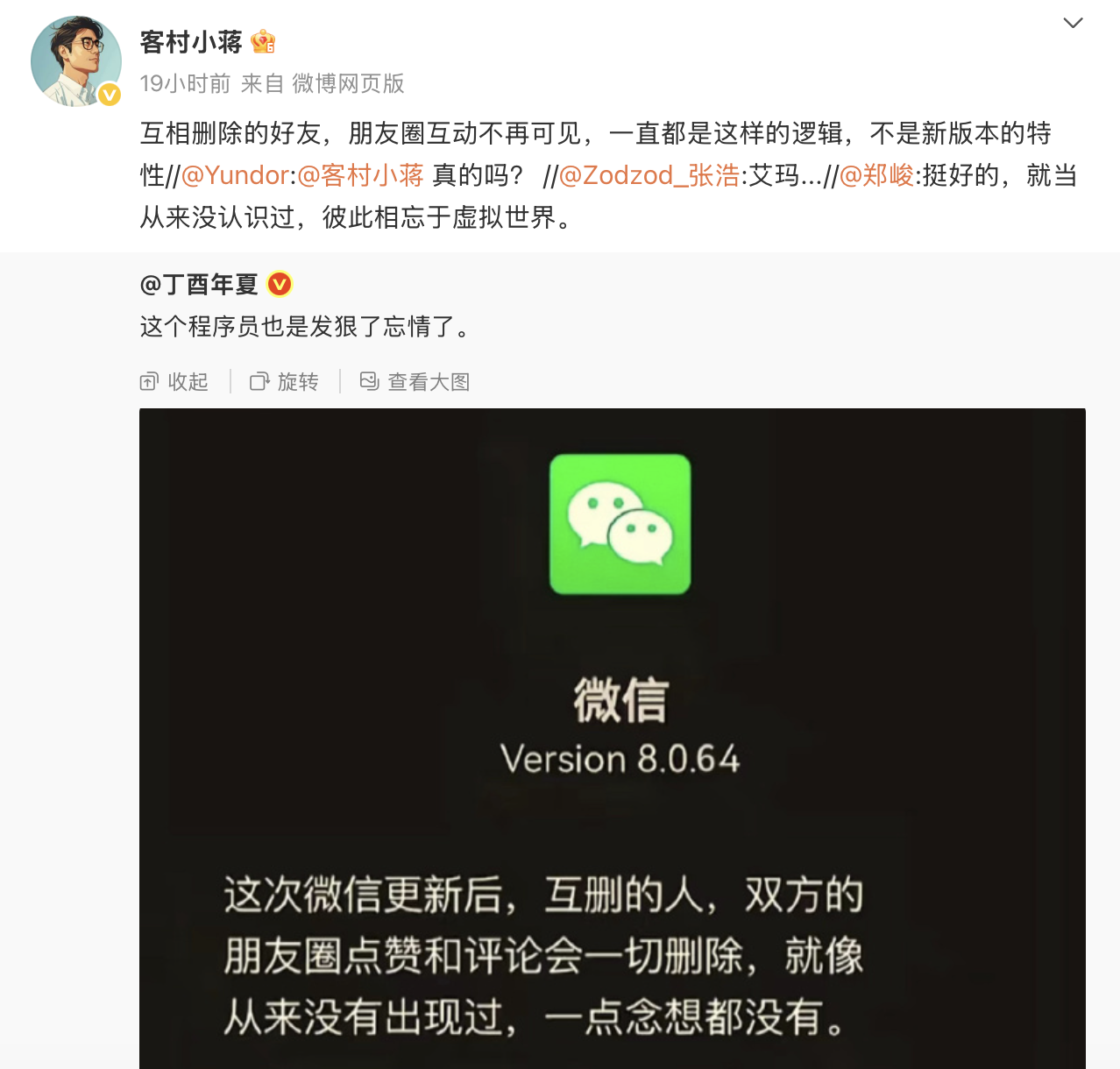Open the @丁酉年夏 original poster link
This screenshot has width=1120, height=1069.
tap(199, 285)
